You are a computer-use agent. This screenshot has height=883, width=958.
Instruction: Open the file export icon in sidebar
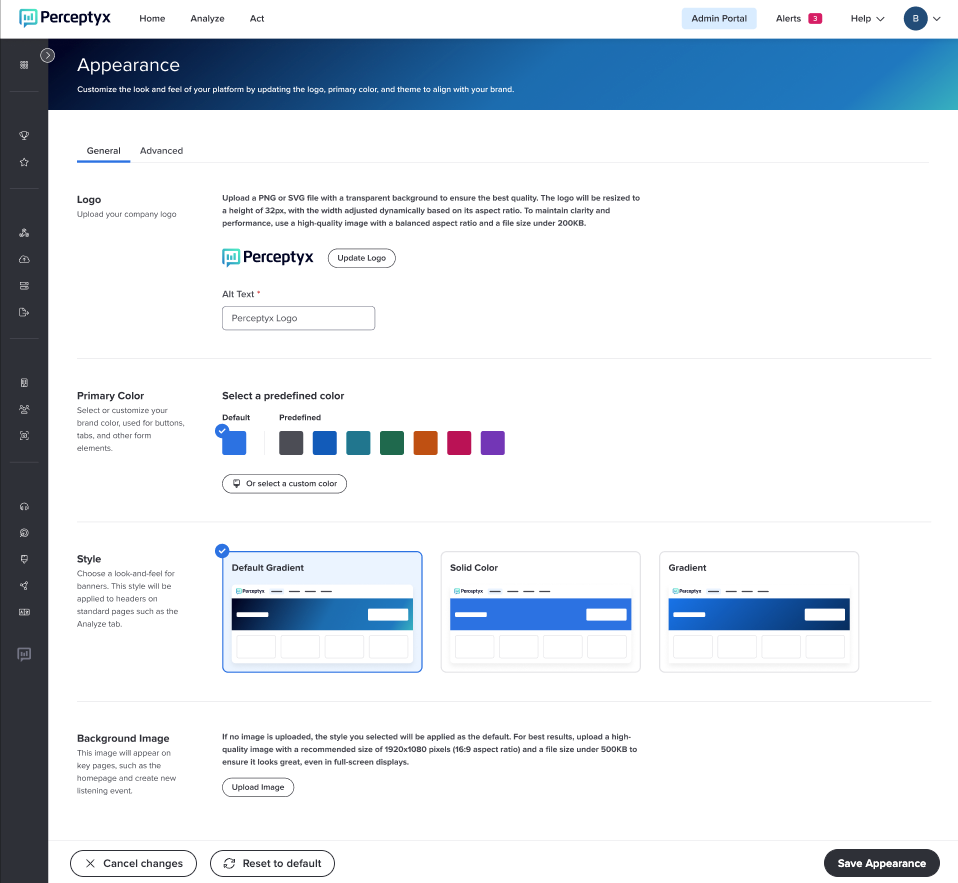[x=24, y=312]
